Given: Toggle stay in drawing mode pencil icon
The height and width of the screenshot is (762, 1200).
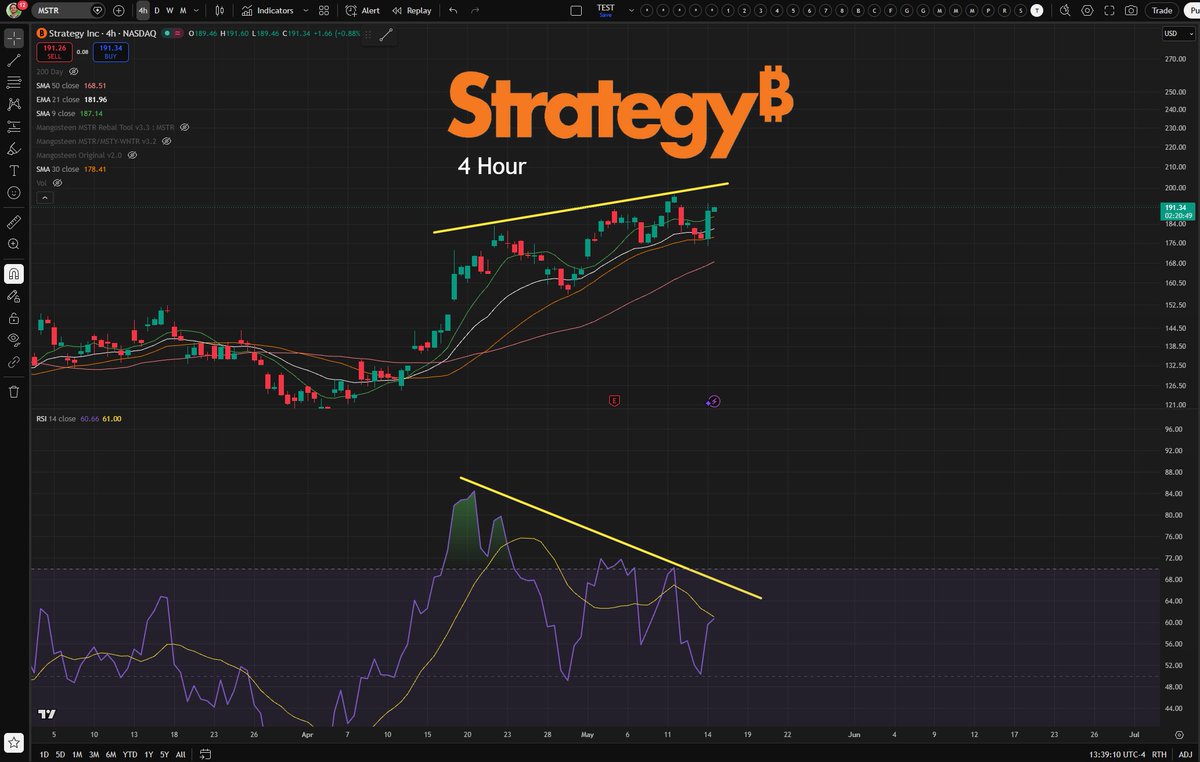Looking at the screenshot, I should (14, 296).
